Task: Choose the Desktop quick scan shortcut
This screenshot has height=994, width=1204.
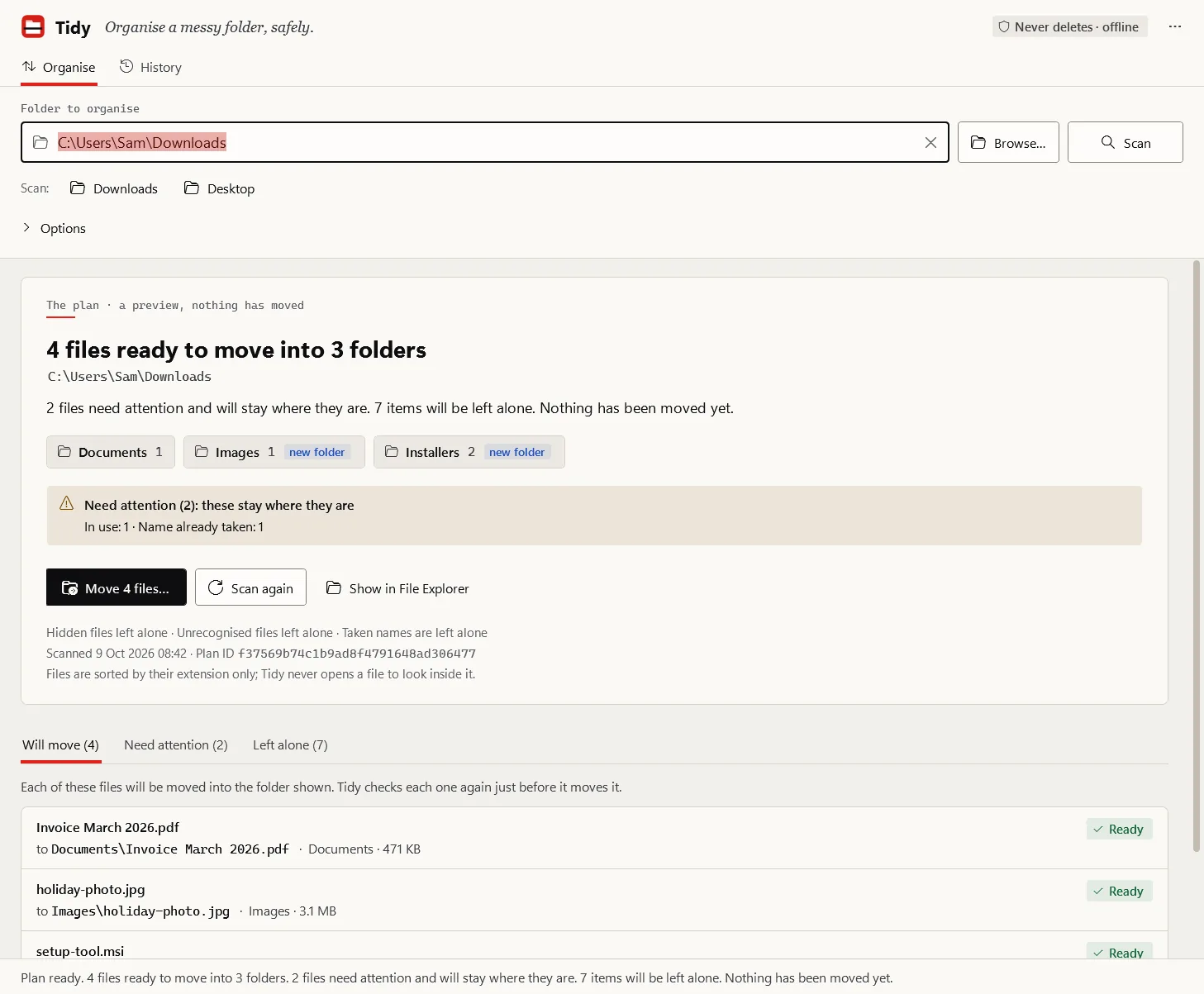Action: click(x=220, y=189)
